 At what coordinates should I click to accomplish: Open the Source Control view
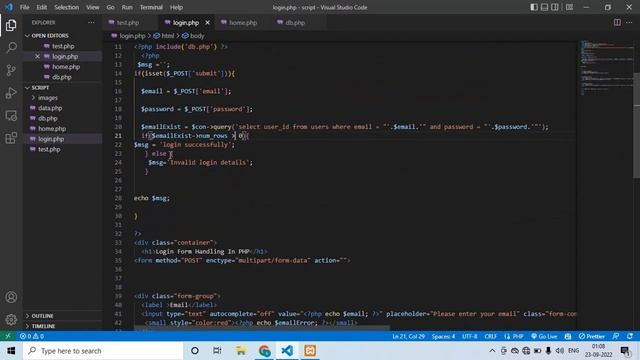(x=11, y=70)
